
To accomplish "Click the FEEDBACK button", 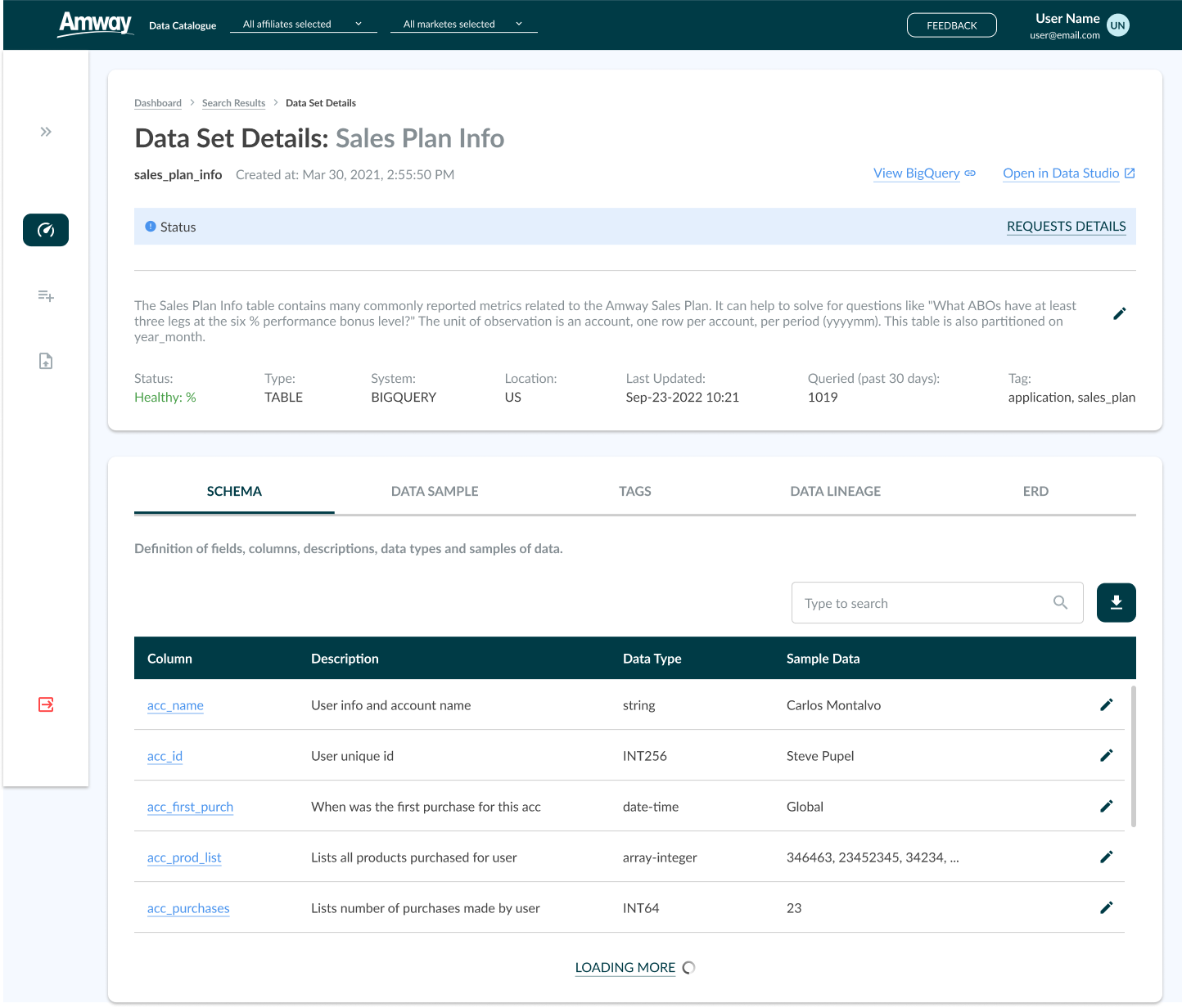I will pos(952,25).
